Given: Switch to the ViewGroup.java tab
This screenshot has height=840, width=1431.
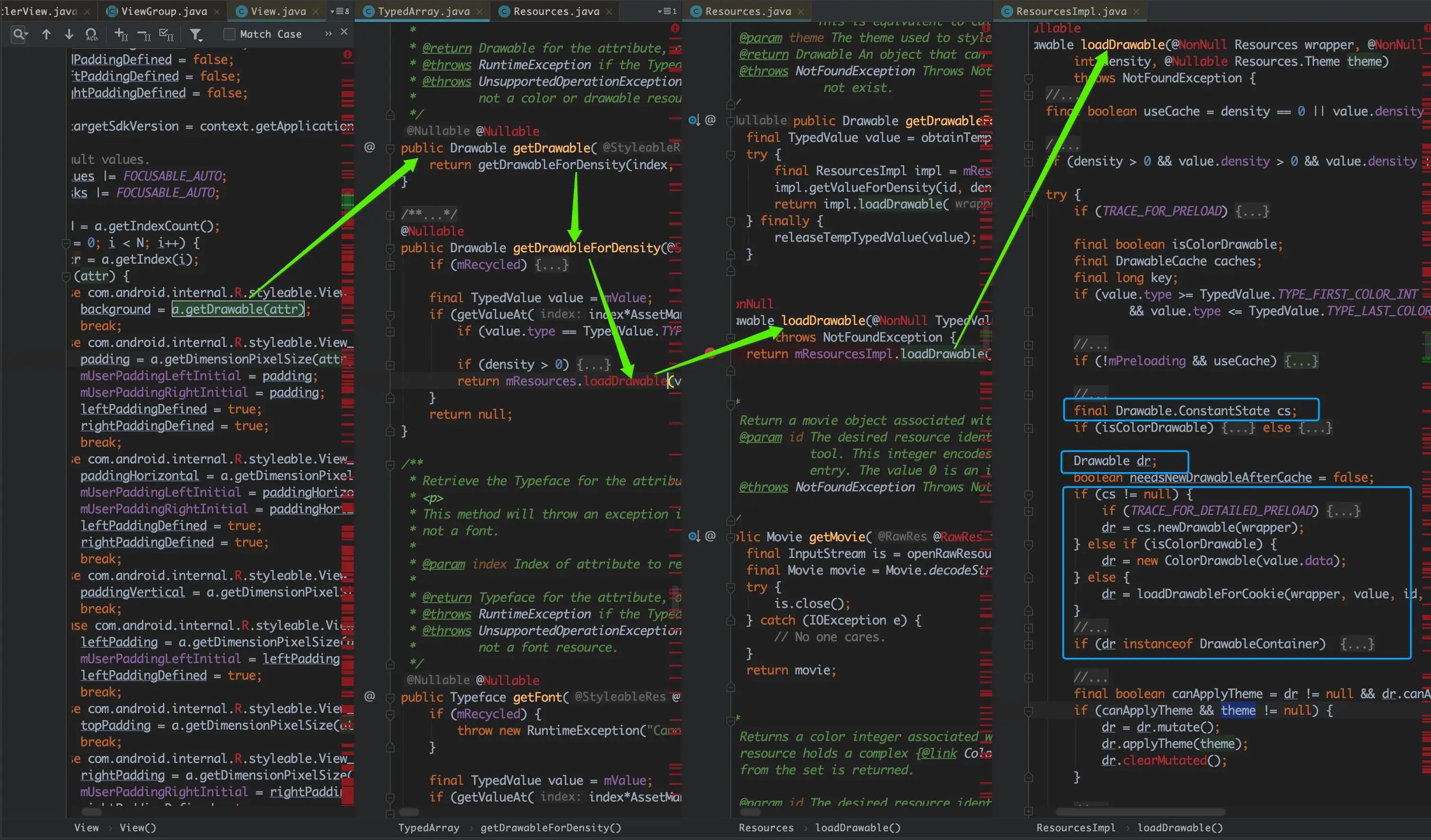Looking at the screenshot, I should pyautogui.click(x=164, y=11).
